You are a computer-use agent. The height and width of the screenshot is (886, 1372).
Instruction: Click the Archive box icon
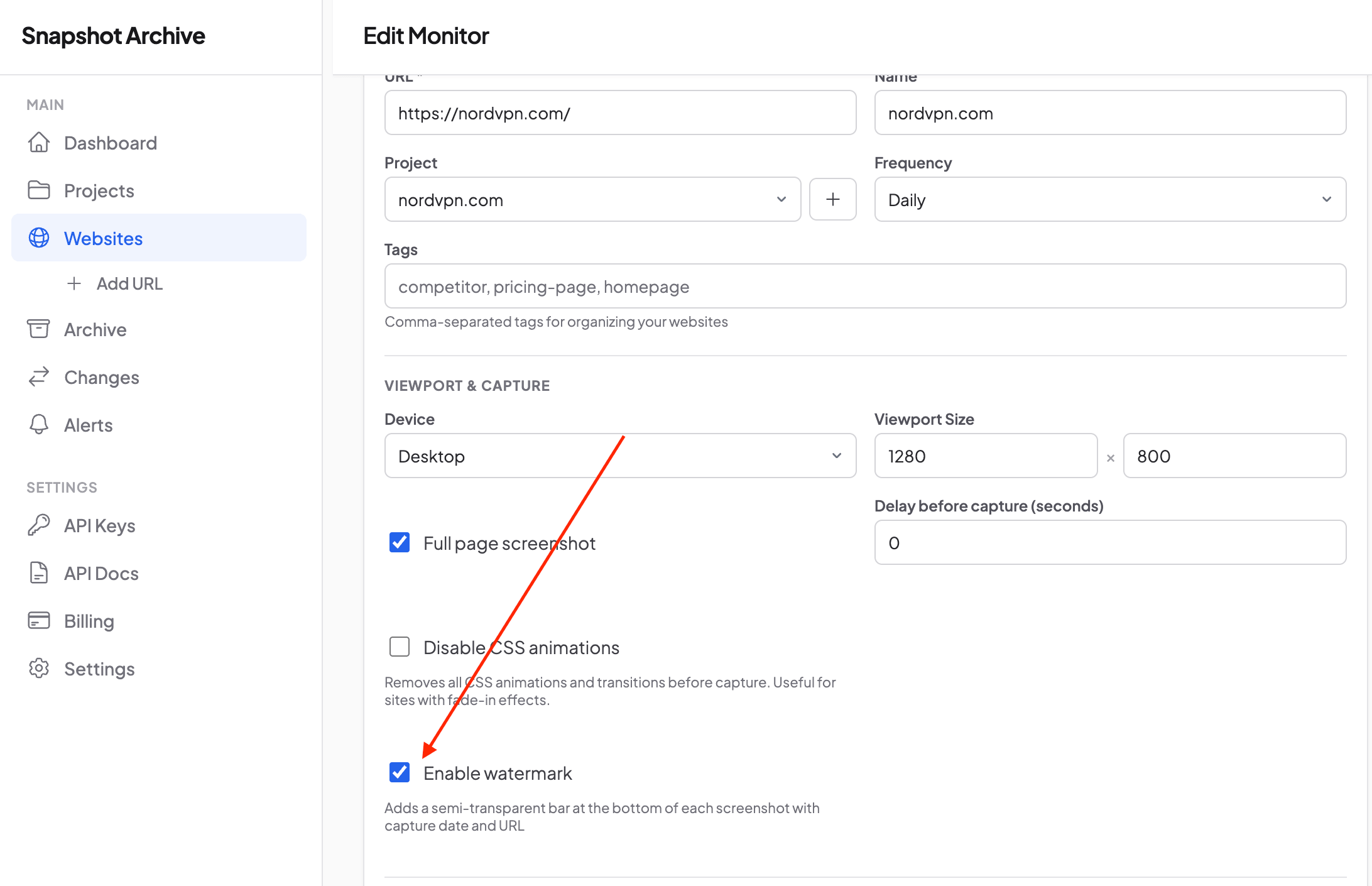pos(39,329)
